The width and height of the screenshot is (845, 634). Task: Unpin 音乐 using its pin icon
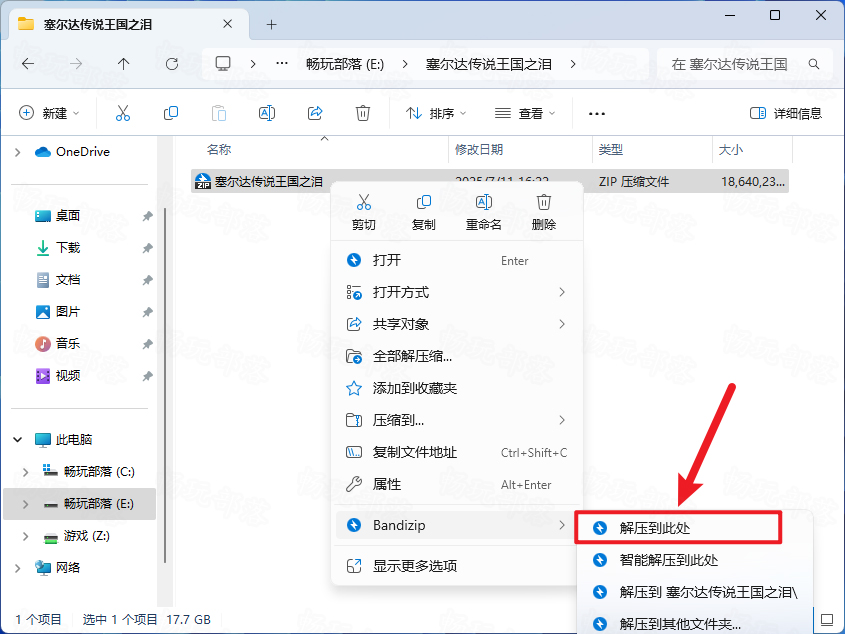(147, 344)
